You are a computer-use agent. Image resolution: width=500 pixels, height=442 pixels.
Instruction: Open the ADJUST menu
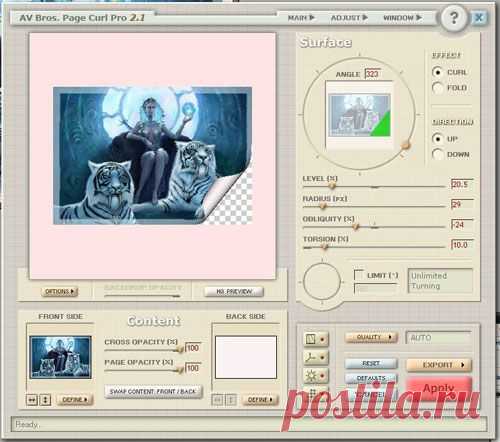click(349, 17)
